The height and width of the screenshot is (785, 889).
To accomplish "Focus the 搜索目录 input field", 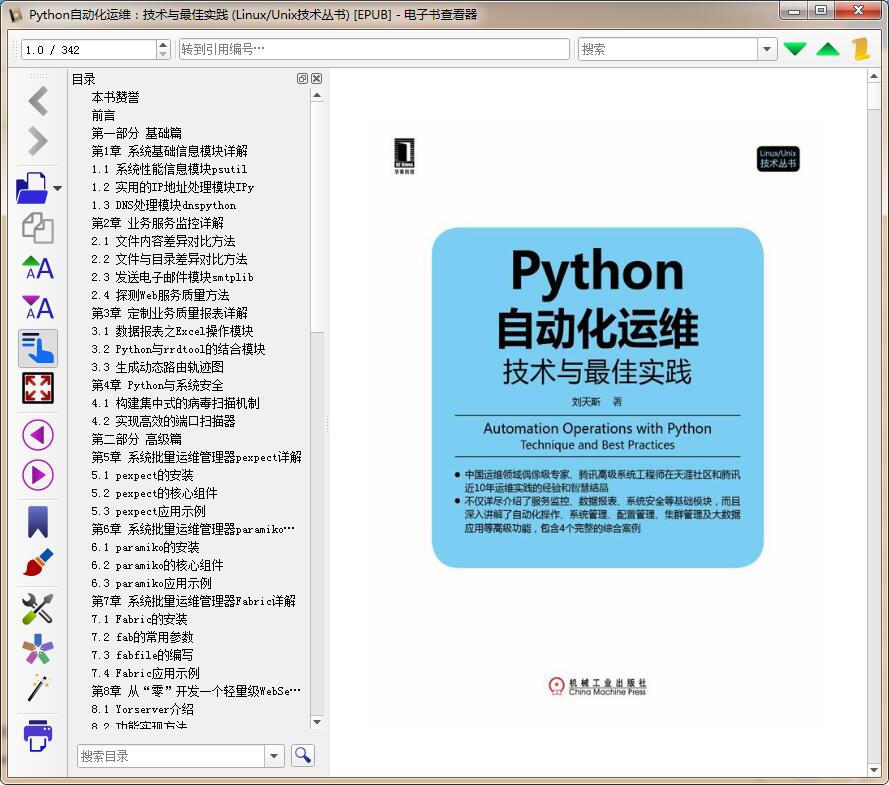I will [x=171, y=756].
